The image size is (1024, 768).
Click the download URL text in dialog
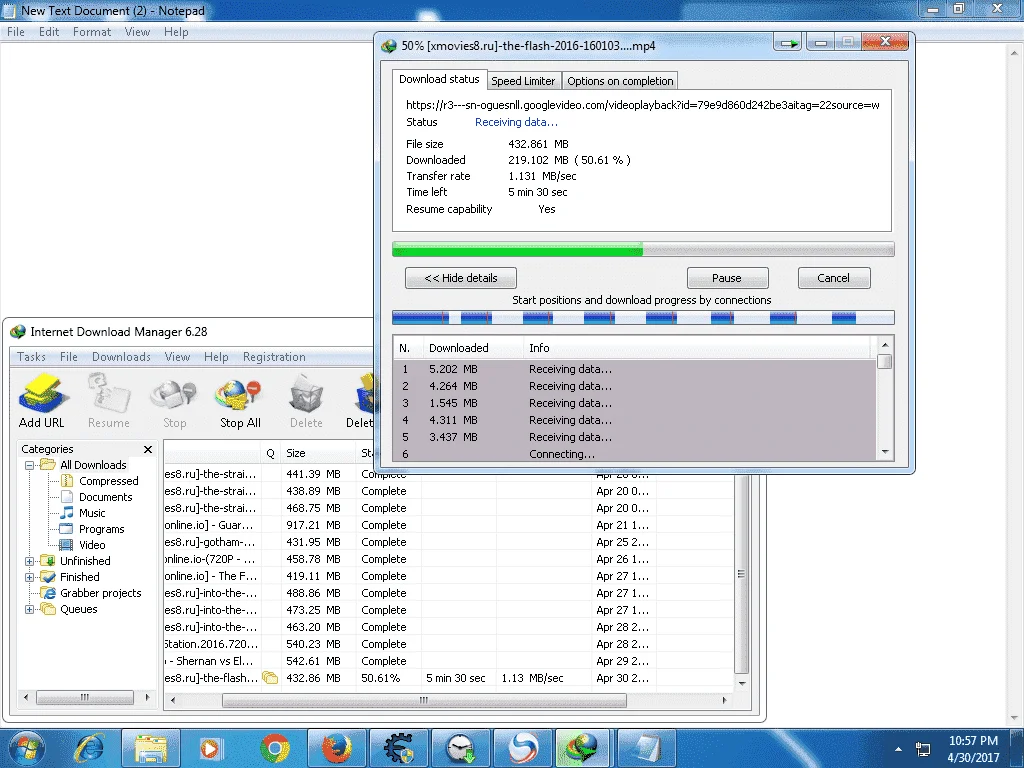point(643,105)
